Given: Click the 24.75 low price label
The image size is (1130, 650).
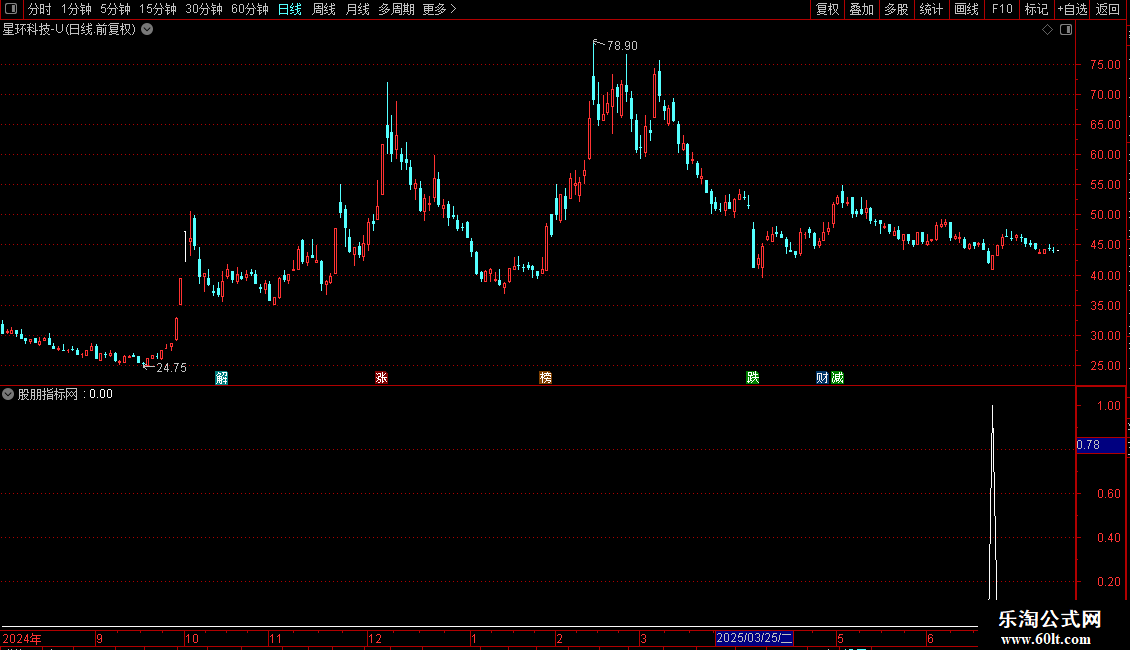Looking at the screenshot, I should (172, 368).
